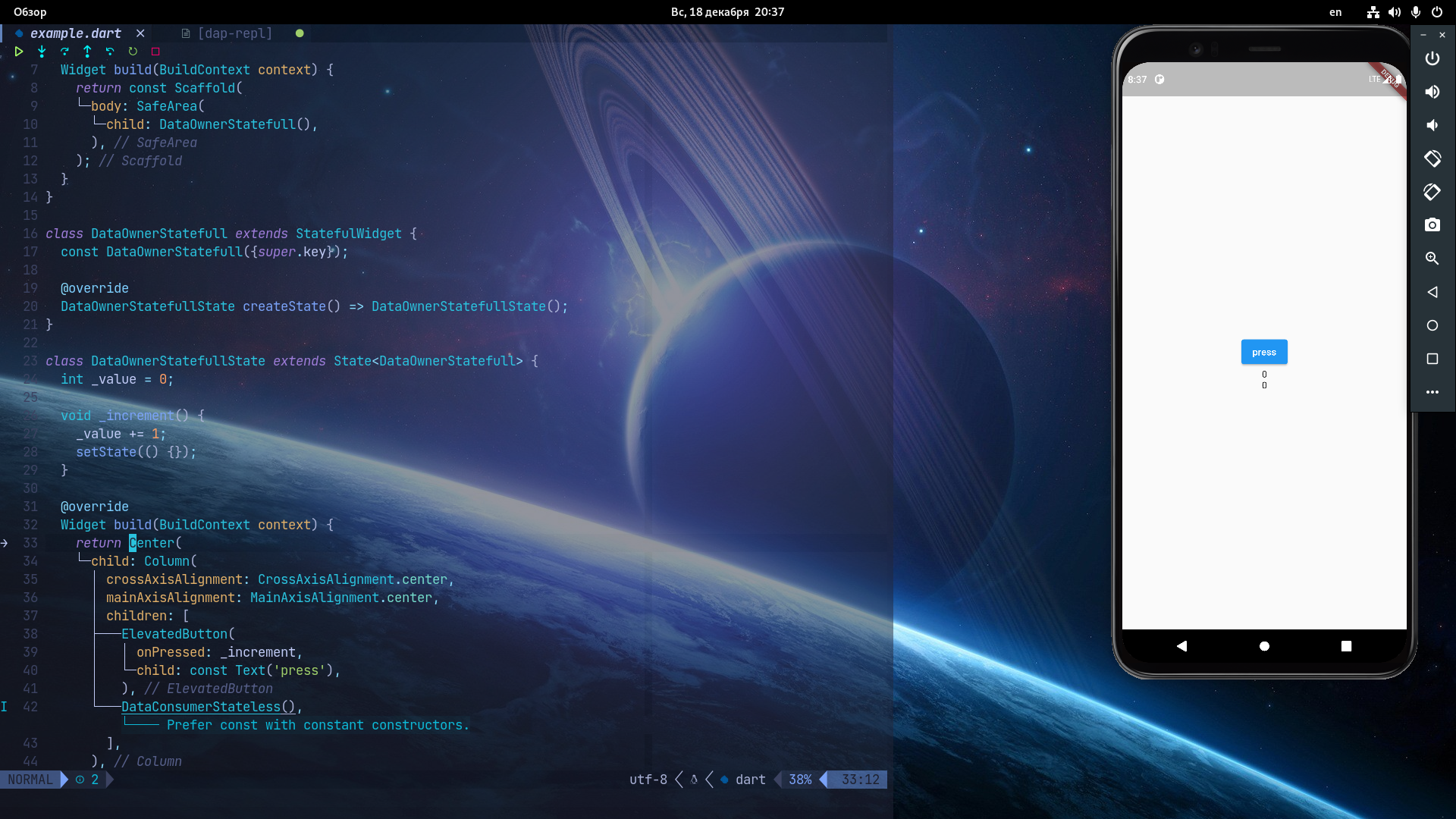Image resolution: width=1456 pixels, height=819 pixels.
Task: Tap the Android home circle in navigation bar
Action: 1264,646
